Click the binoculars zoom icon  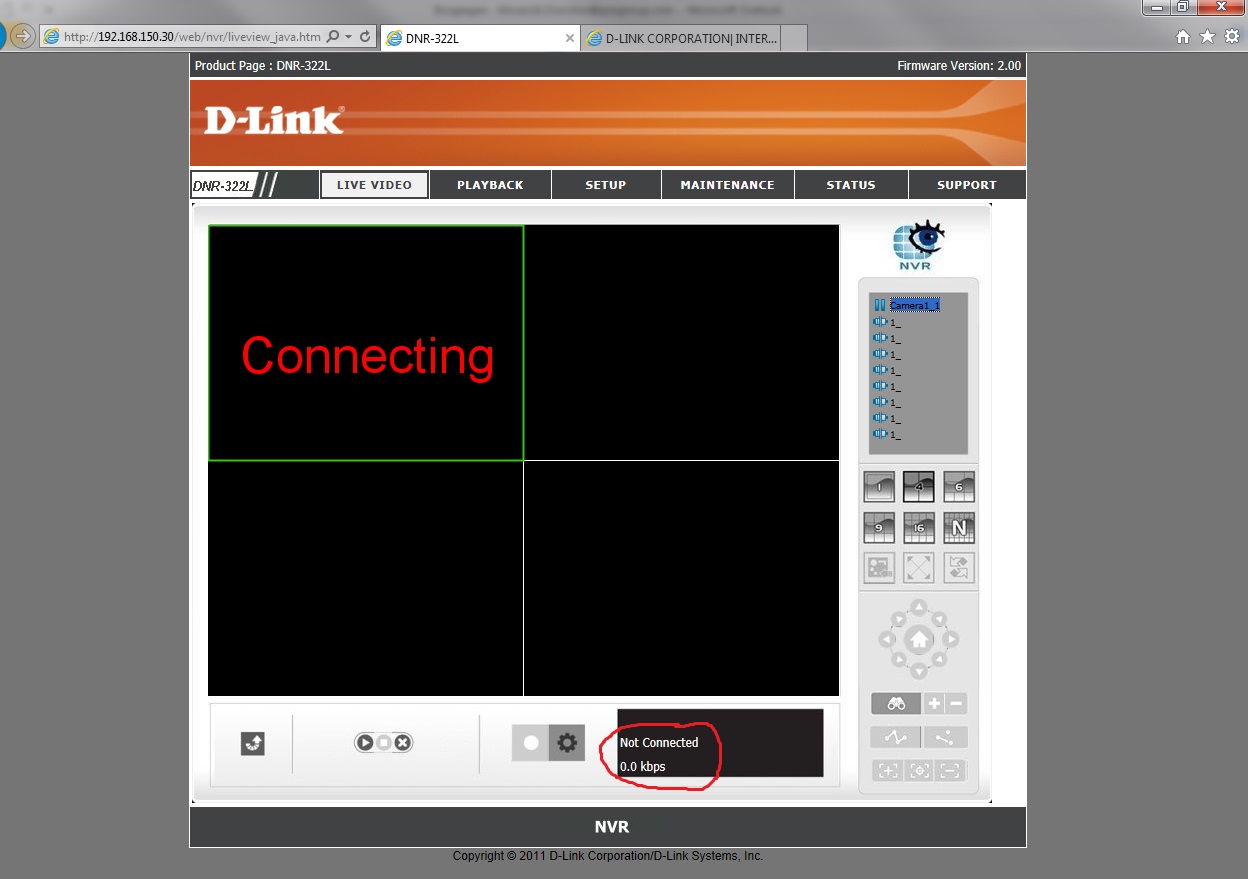[895, 704]
